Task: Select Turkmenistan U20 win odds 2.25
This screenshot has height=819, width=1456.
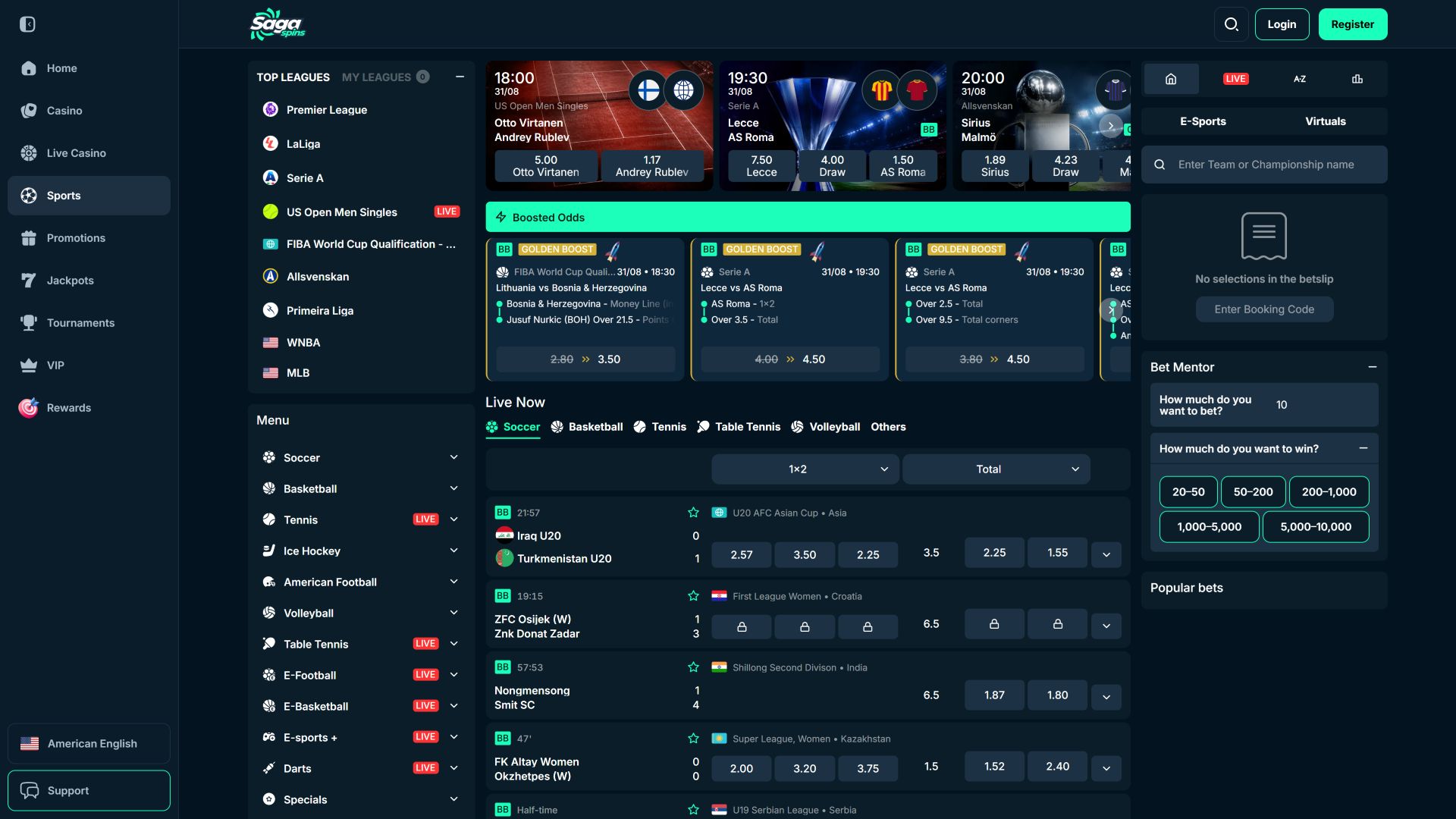Action: 868,555
